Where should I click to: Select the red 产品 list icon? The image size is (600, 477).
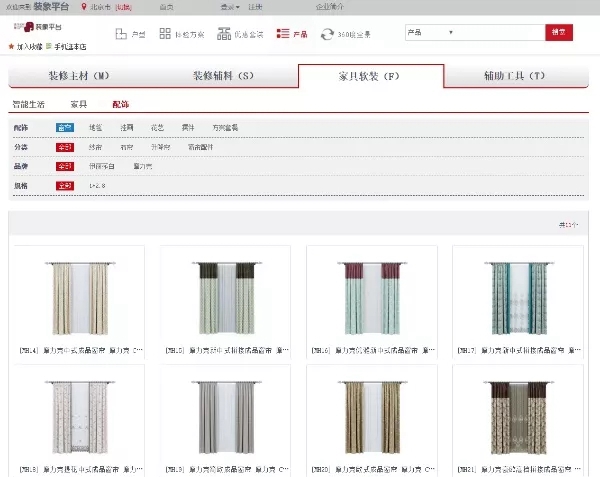click(x=282, y=34)
